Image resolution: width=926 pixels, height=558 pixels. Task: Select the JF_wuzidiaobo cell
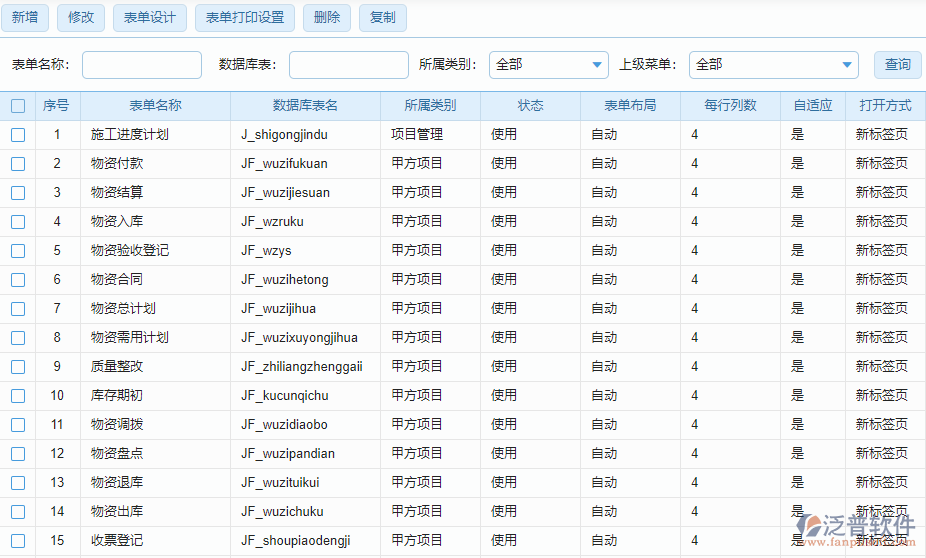(x=305, y=425)
